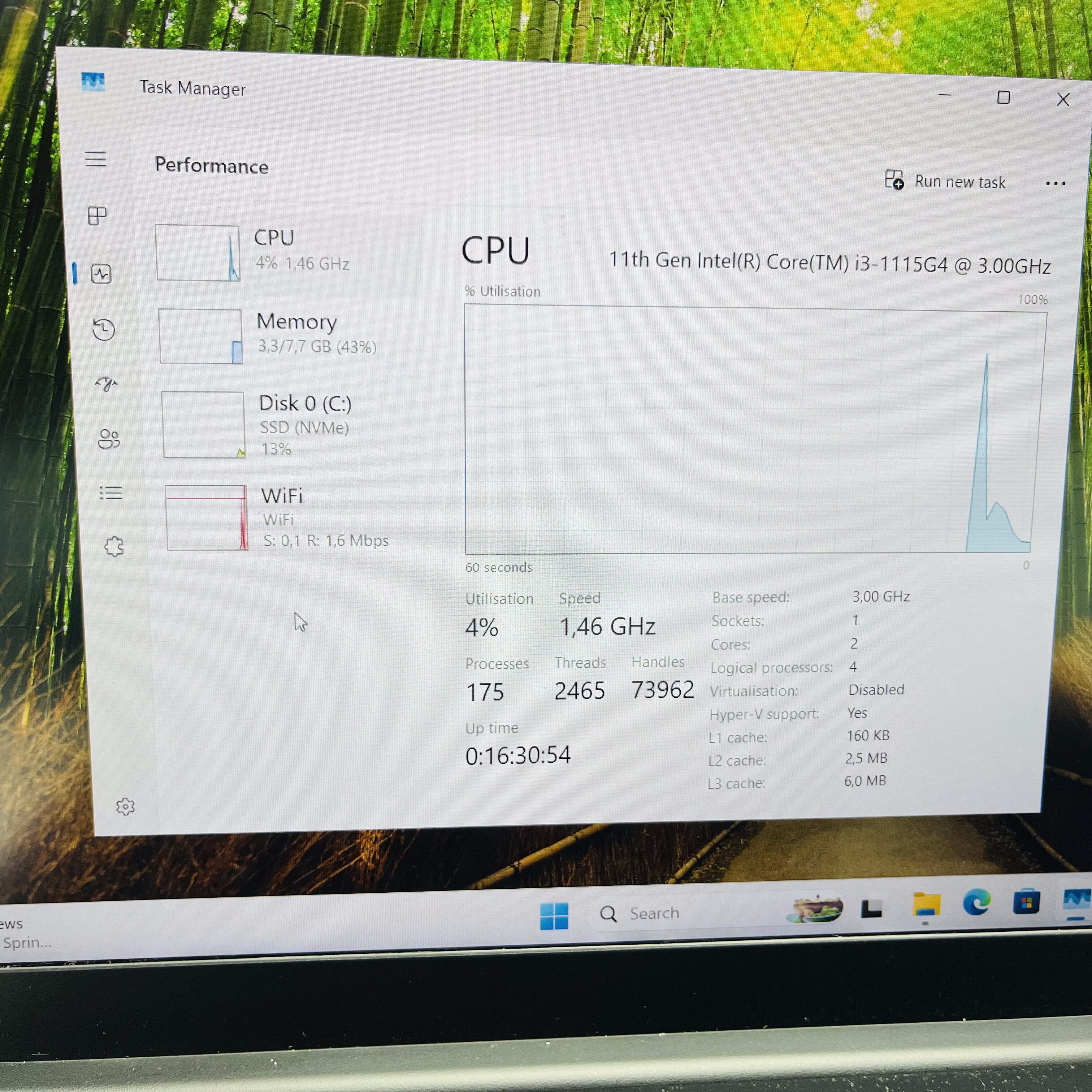
Task: Open Task Manager settings gear icon
Action: tap(125, 807)
